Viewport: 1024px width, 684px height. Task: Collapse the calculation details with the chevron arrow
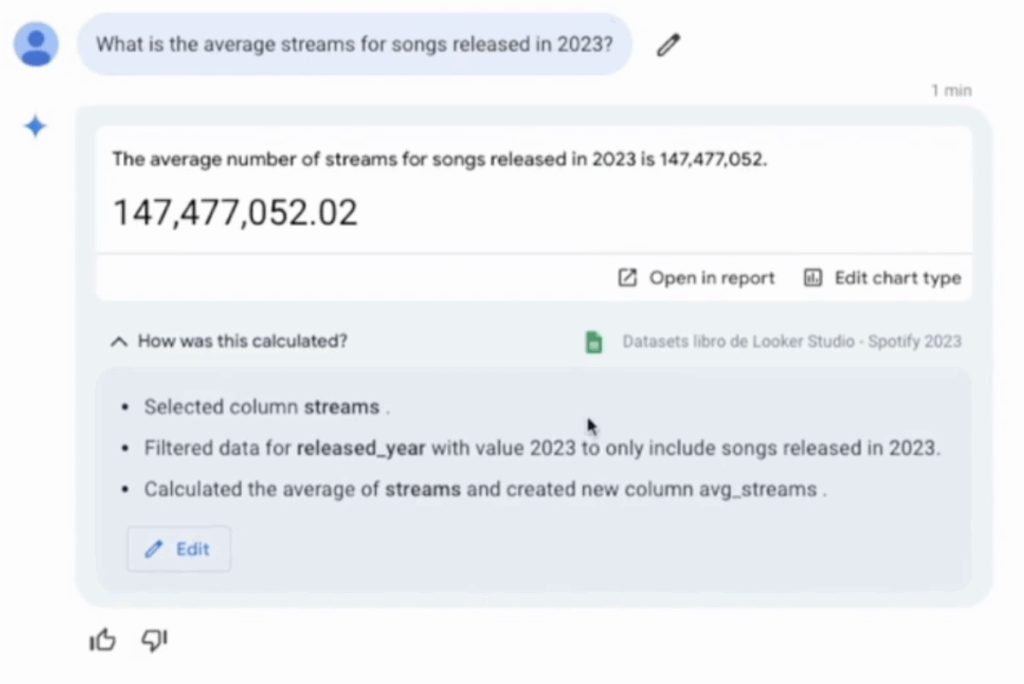tap(119, 342)
